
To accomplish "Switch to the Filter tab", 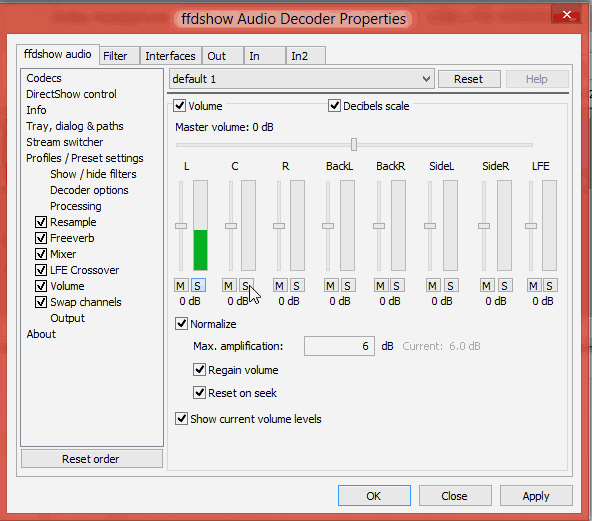I will [119, 56].
